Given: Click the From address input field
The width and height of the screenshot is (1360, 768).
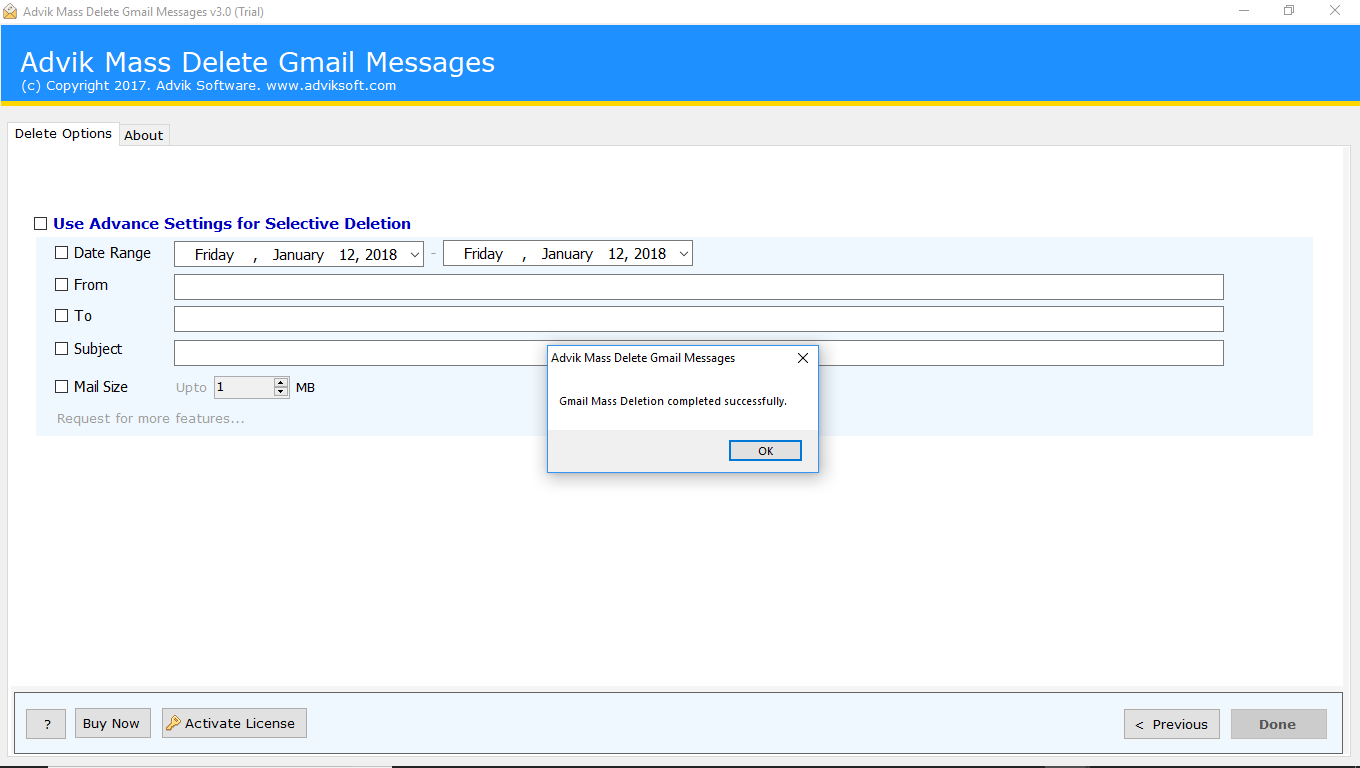Looking at the screenshot, I should [x=698, y=287].
